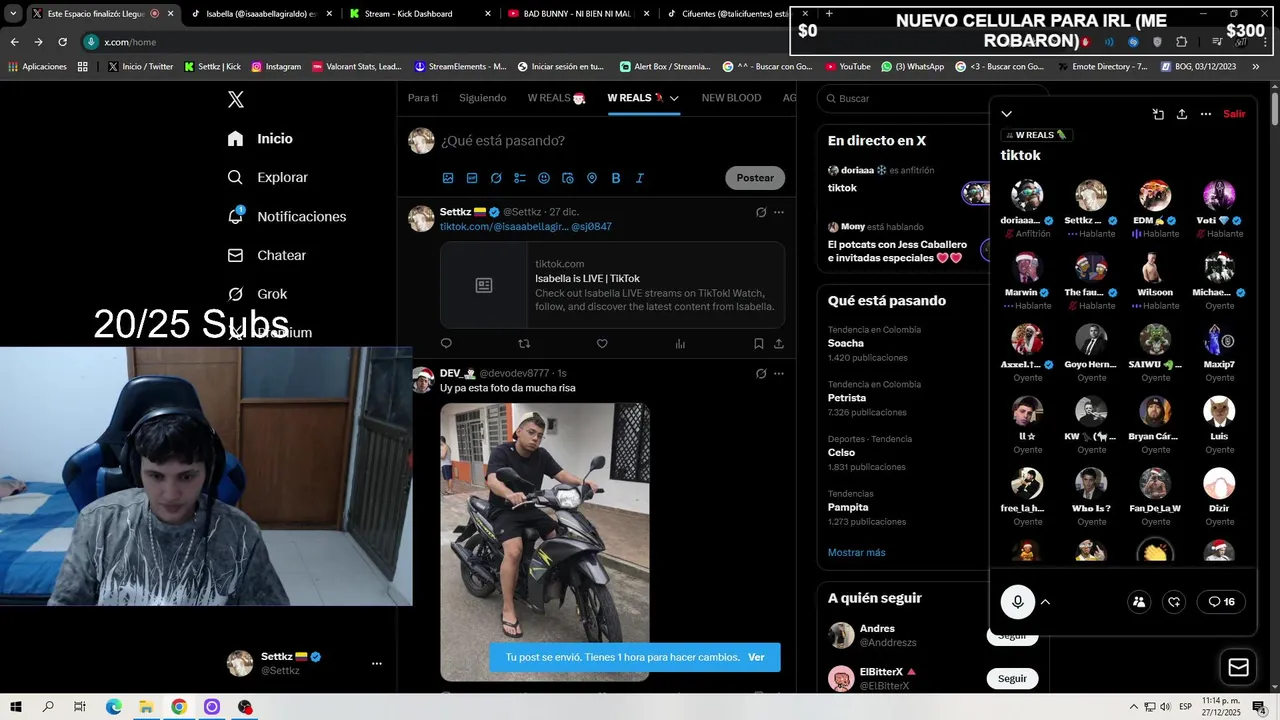Repost Settkz's TikTok post
1280x720 pixels.
tap(524, 344)
